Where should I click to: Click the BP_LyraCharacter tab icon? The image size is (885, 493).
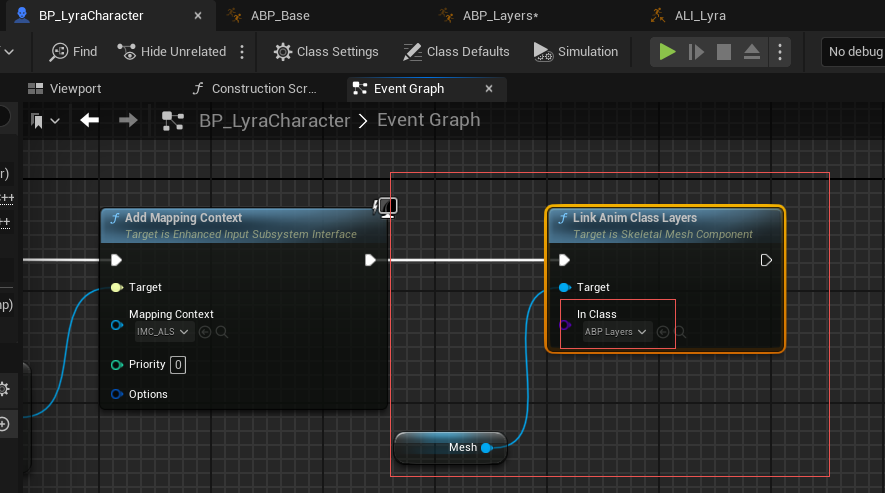click(21, 15)
